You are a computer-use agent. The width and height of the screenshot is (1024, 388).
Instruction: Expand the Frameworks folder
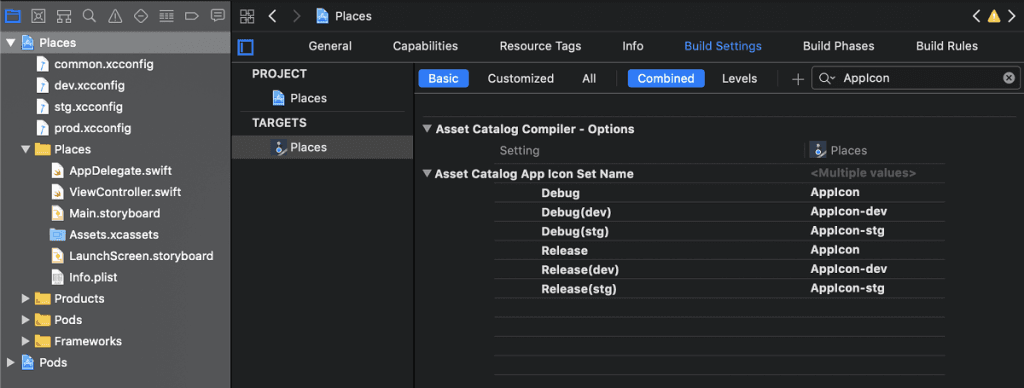pyautogui.click(x=26, y=341)
